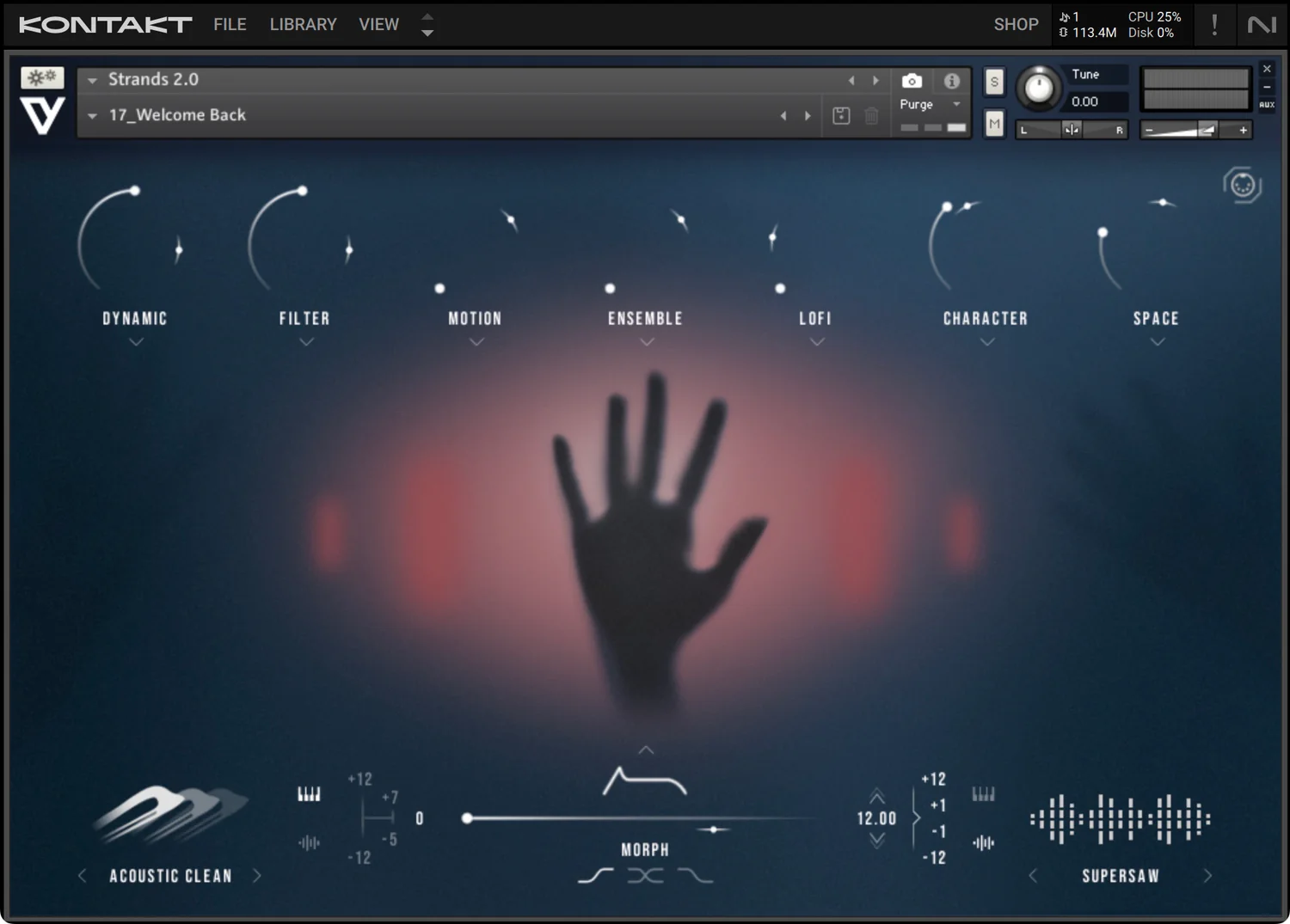
Task: Click the save snapshot floppy disk icon
Action: (x=841, y=114)
